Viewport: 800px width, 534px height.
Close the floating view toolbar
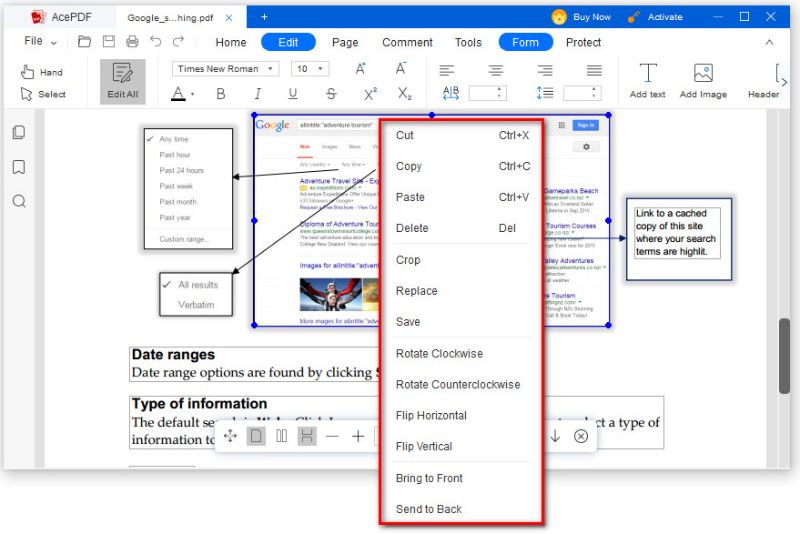coord(581,436)
